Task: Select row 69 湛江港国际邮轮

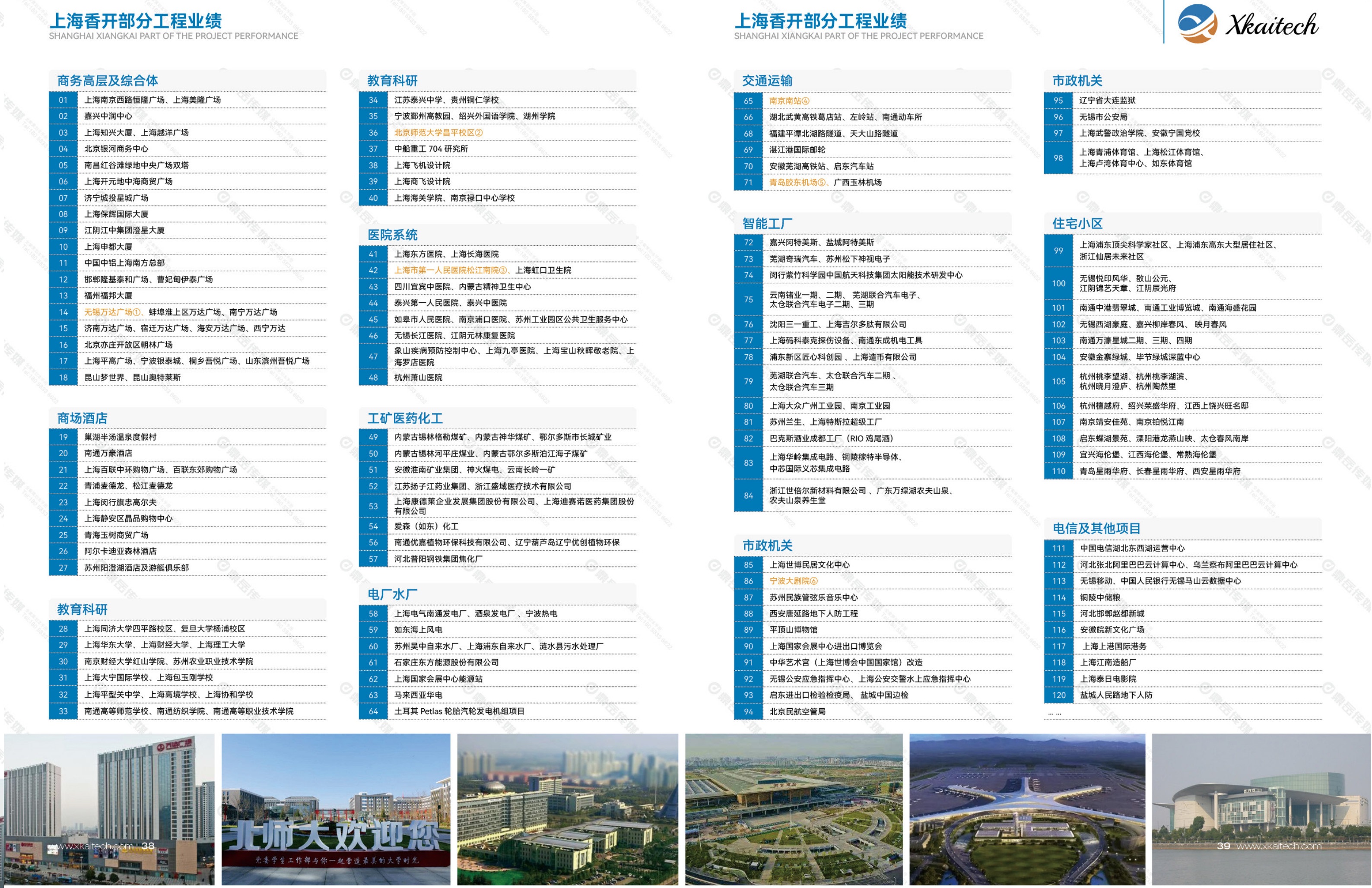Action: 873,150
